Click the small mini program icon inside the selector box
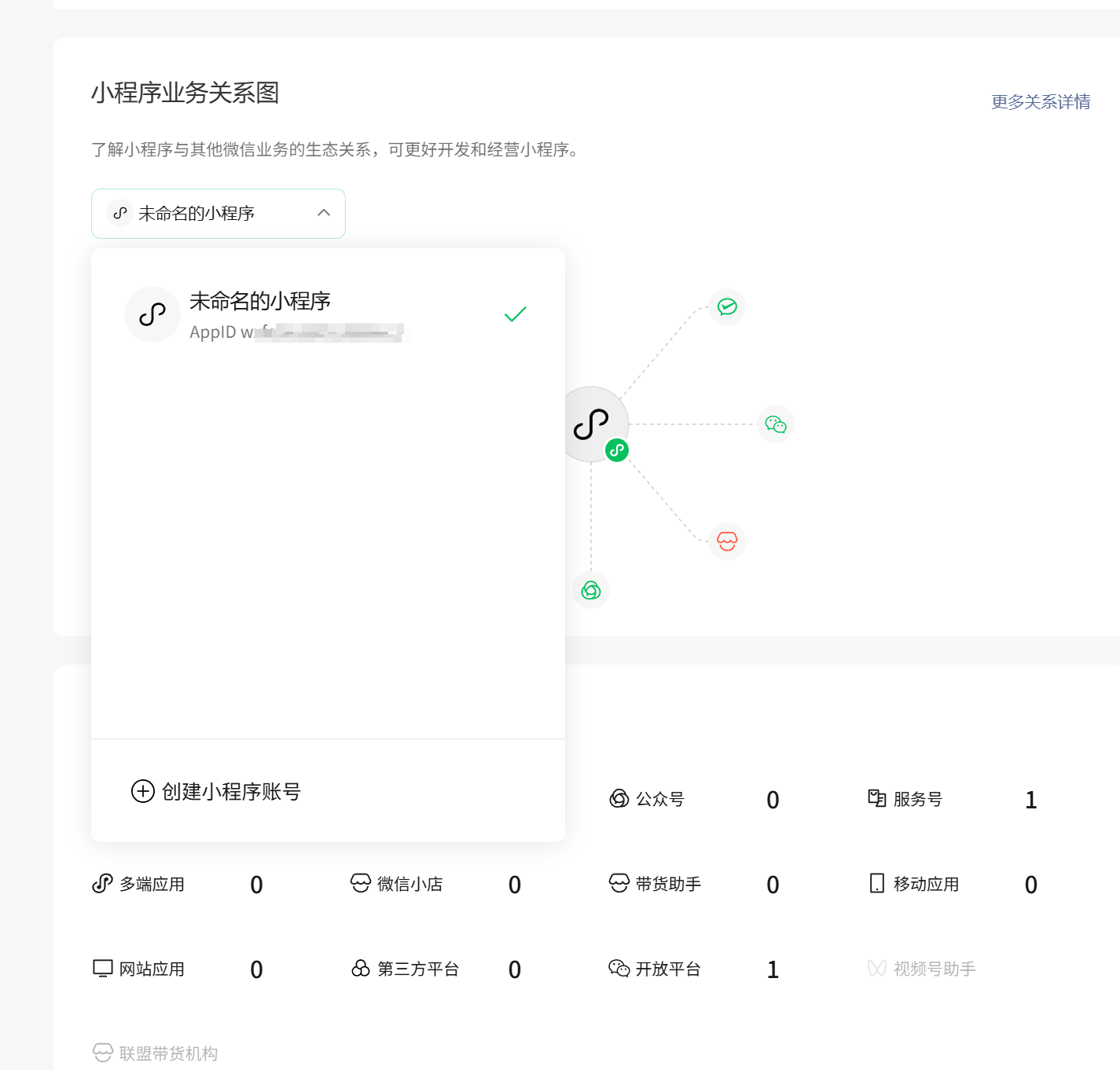The image size is (1120, 1070). pyautogui.click(x=120, y=213)
